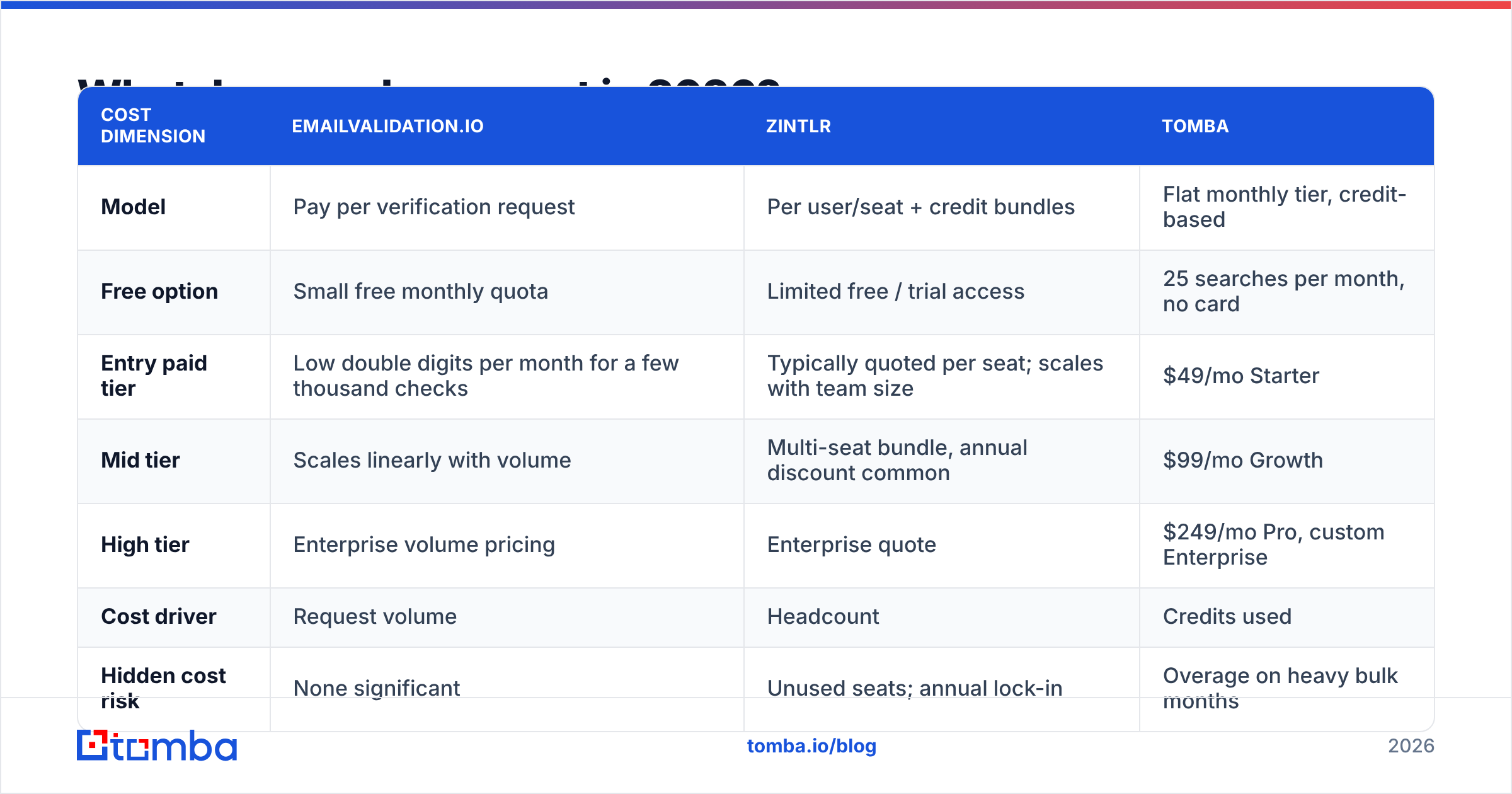The height and width of the screenshot is (794, 1512).
Task: Select the Tomba column header
Action: (x=1286, y=126)
